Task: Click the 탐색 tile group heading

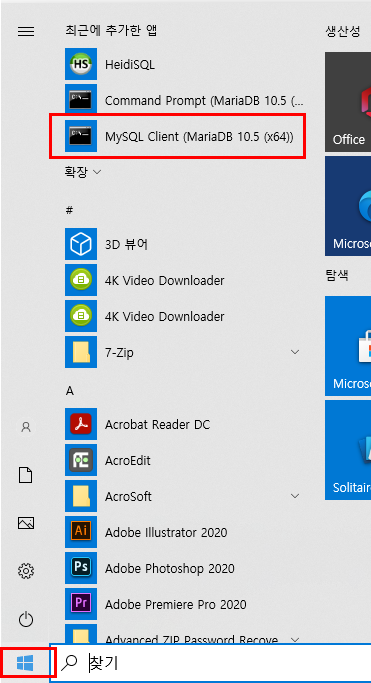Action: pos(337,275)
